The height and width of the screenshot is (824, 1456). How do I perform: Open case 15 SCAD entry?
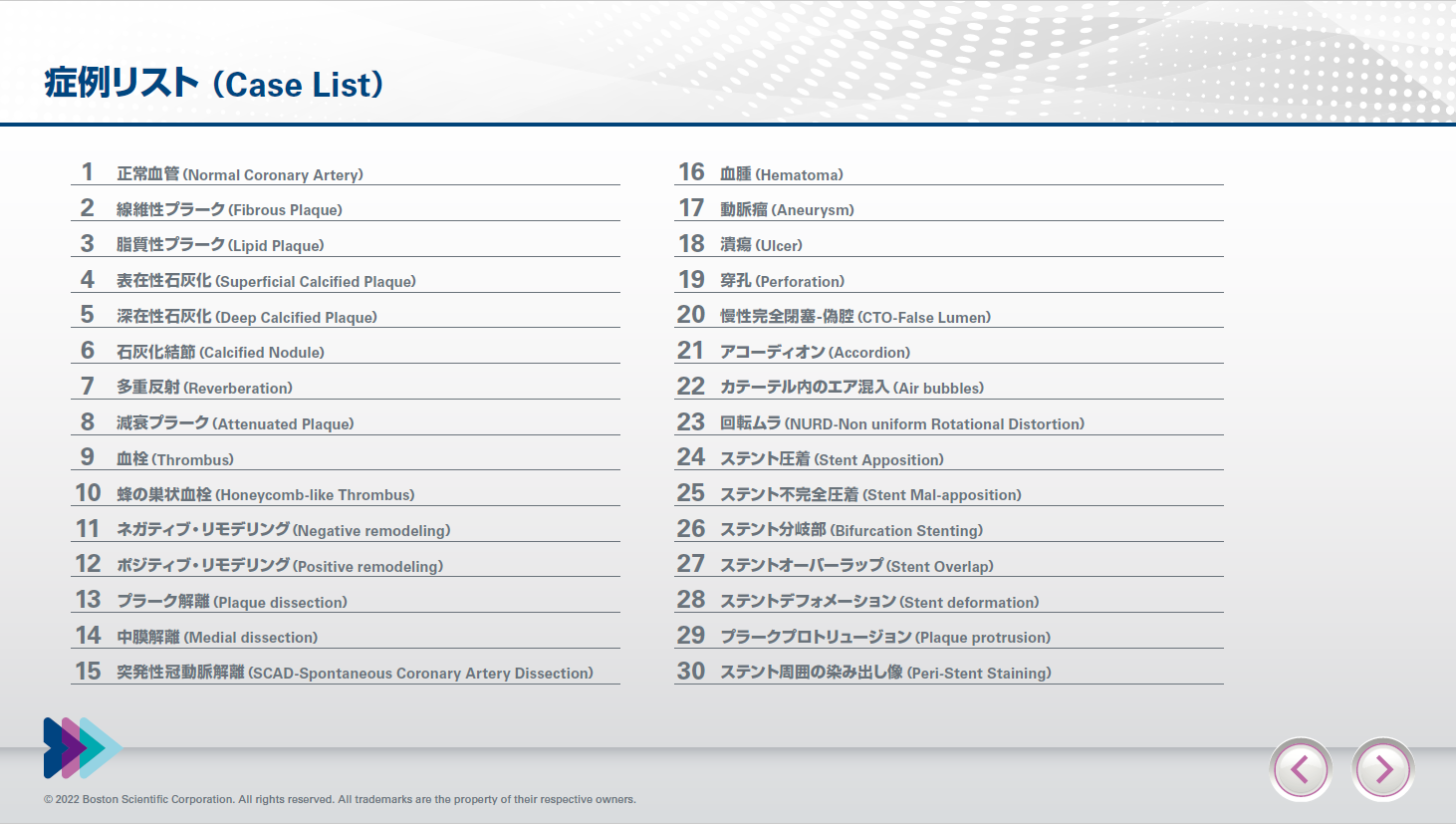click(355, 673)
